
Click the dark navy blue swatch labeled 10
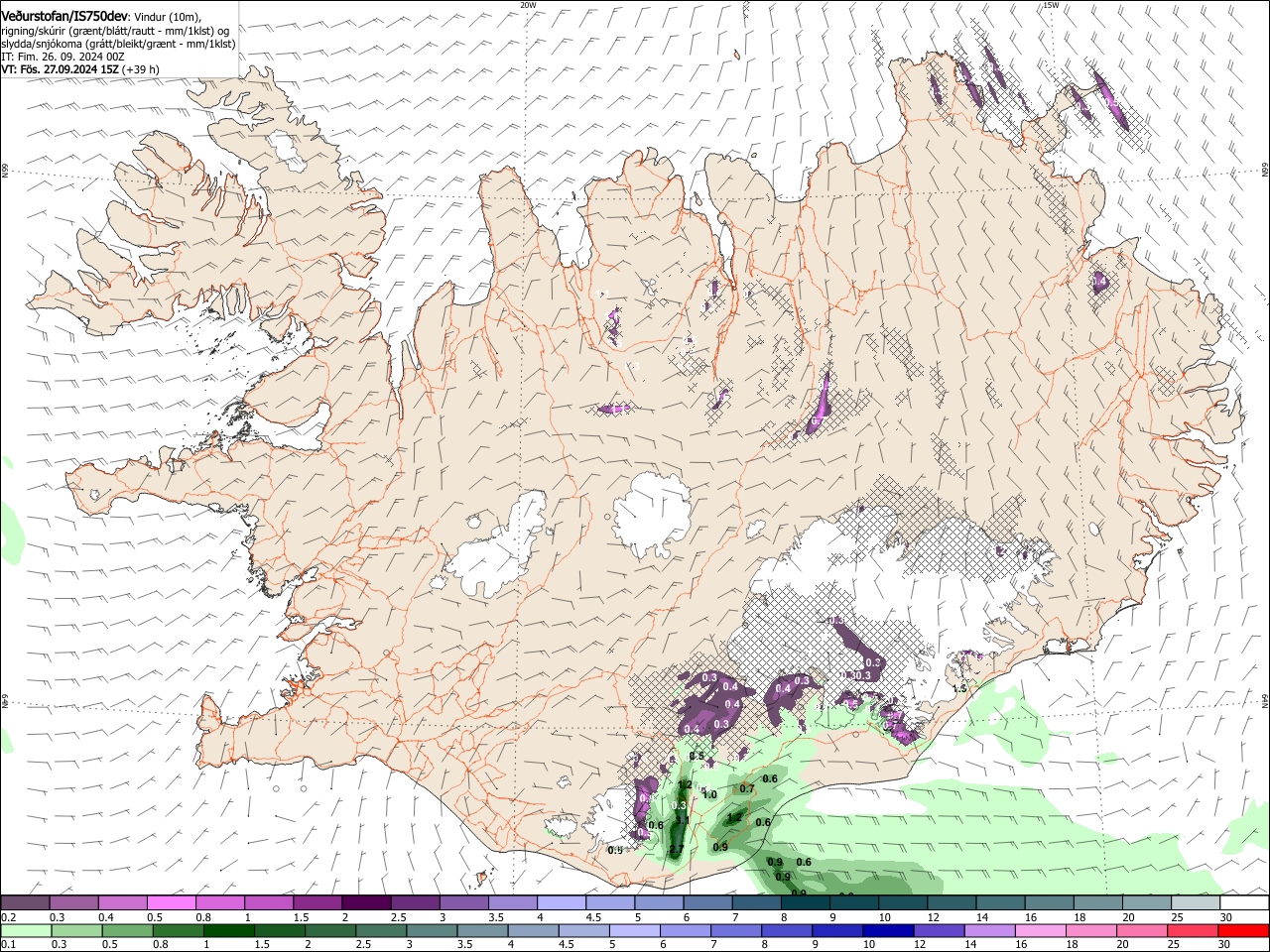(888, 930)
